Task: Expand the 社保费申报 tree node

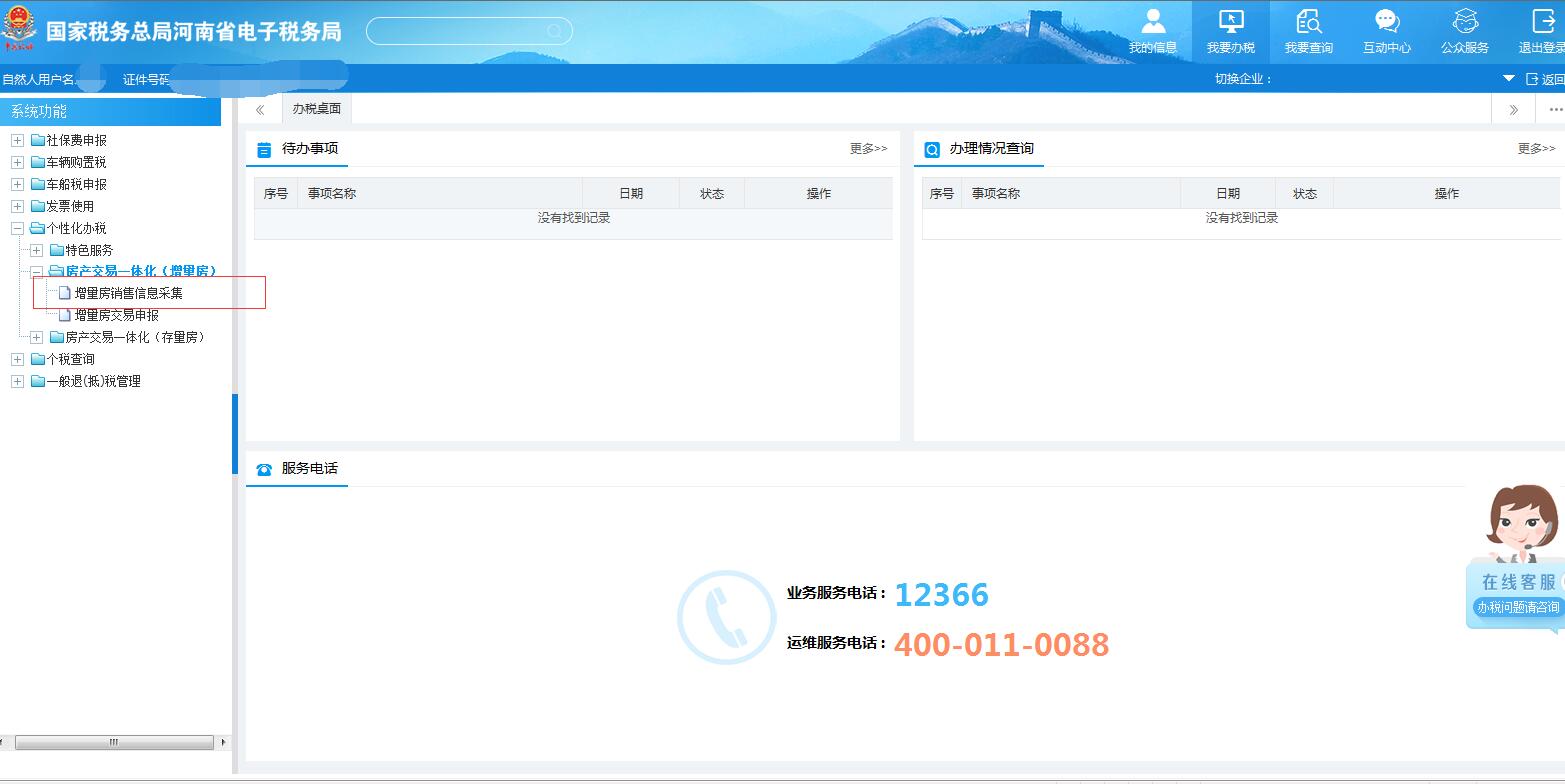Action: click(16, 139)
